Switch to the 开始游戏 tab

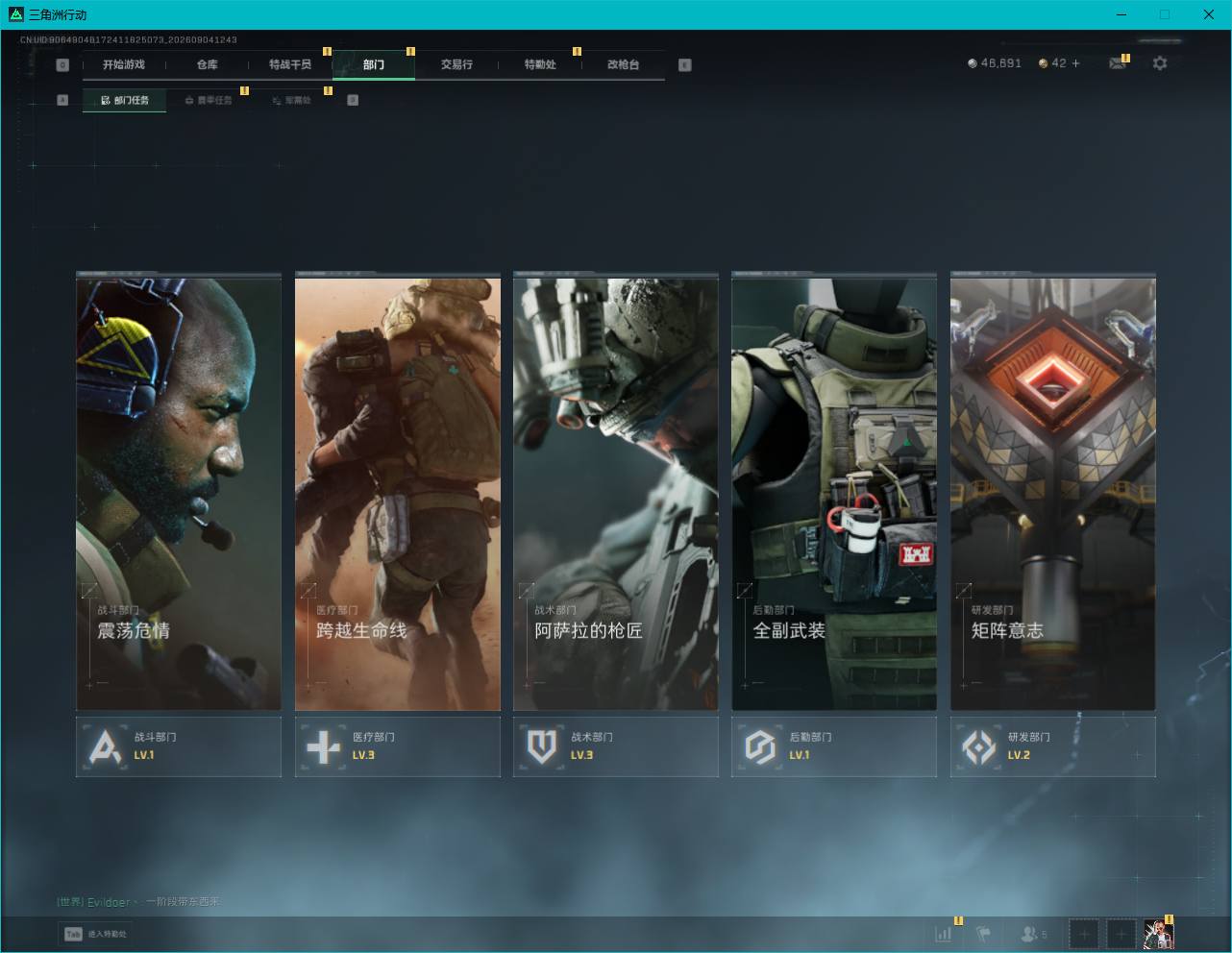pyautogui.click(x=124, y=64)
